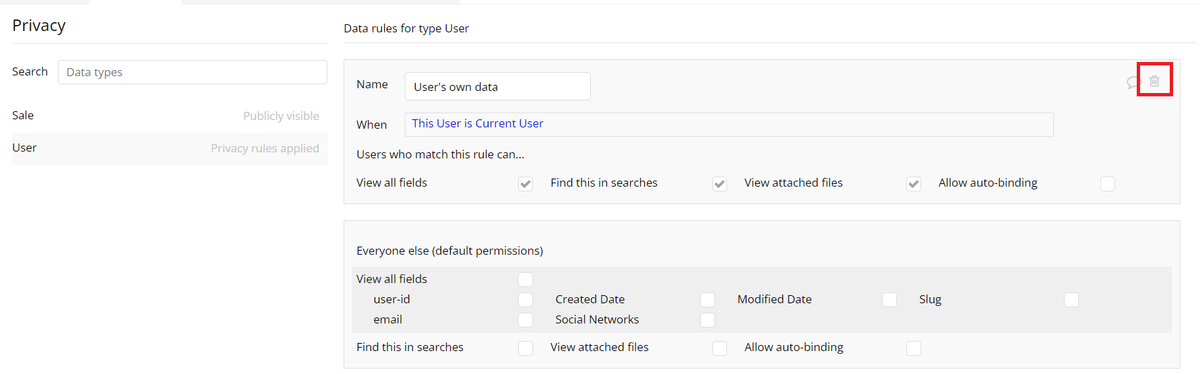Viewport: 1200px width, 374px height.
Task: Delete the User's own data rule
Action: pyautogui.click(x=1154, y=82)
